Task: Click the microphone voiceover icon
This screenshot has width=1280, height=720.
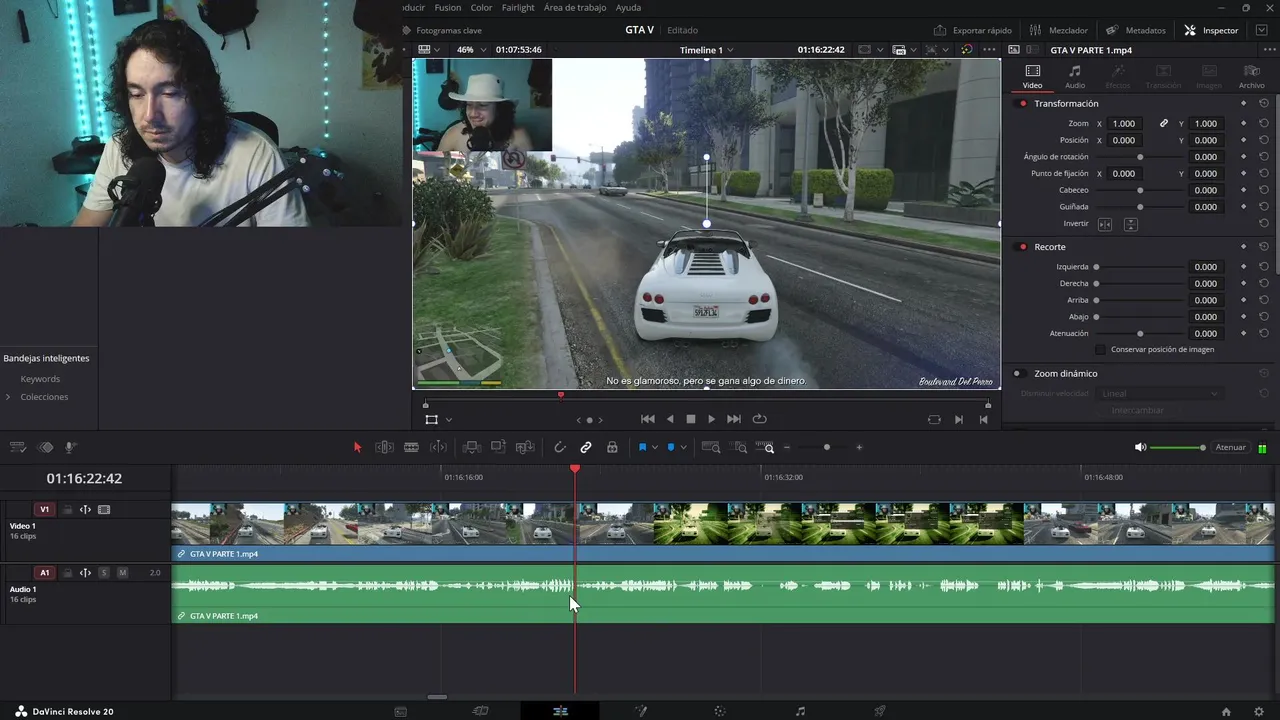Action: 70,447
